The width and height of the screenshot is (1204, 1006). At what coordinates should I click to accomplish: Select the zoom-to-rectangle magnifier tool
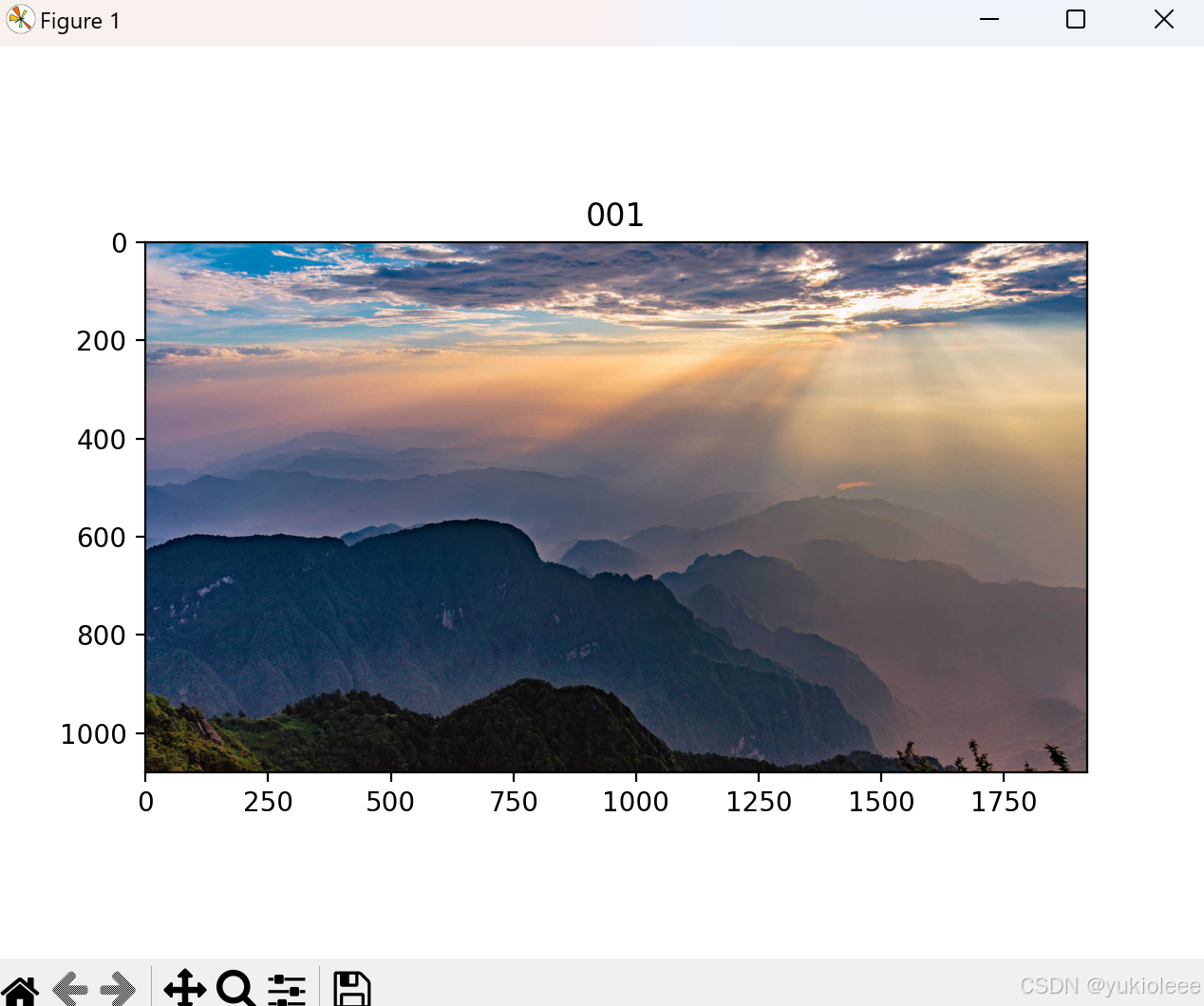(x=235, y=990)
